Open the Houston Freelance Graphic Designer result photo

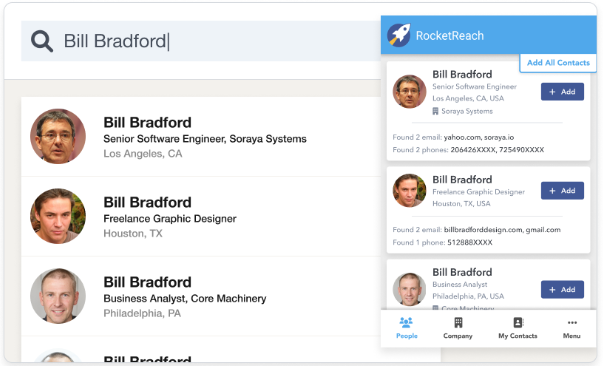click(x=58, y=216)
